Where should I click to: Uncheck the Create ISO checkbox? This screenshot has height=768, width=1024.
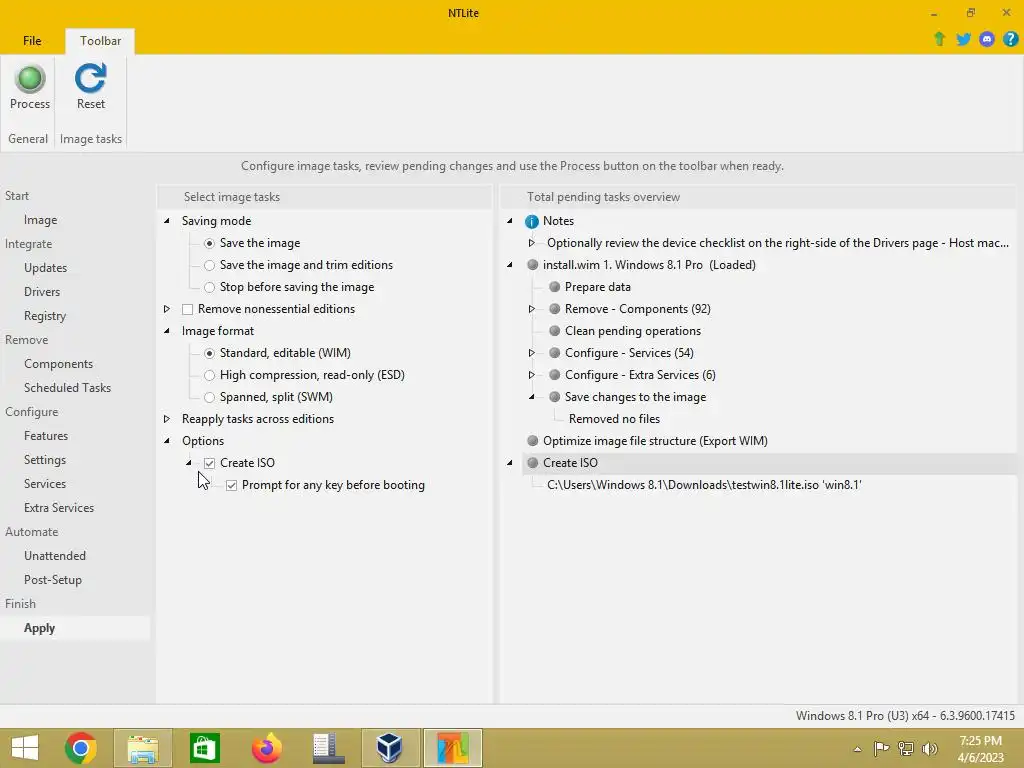point(209,463)
